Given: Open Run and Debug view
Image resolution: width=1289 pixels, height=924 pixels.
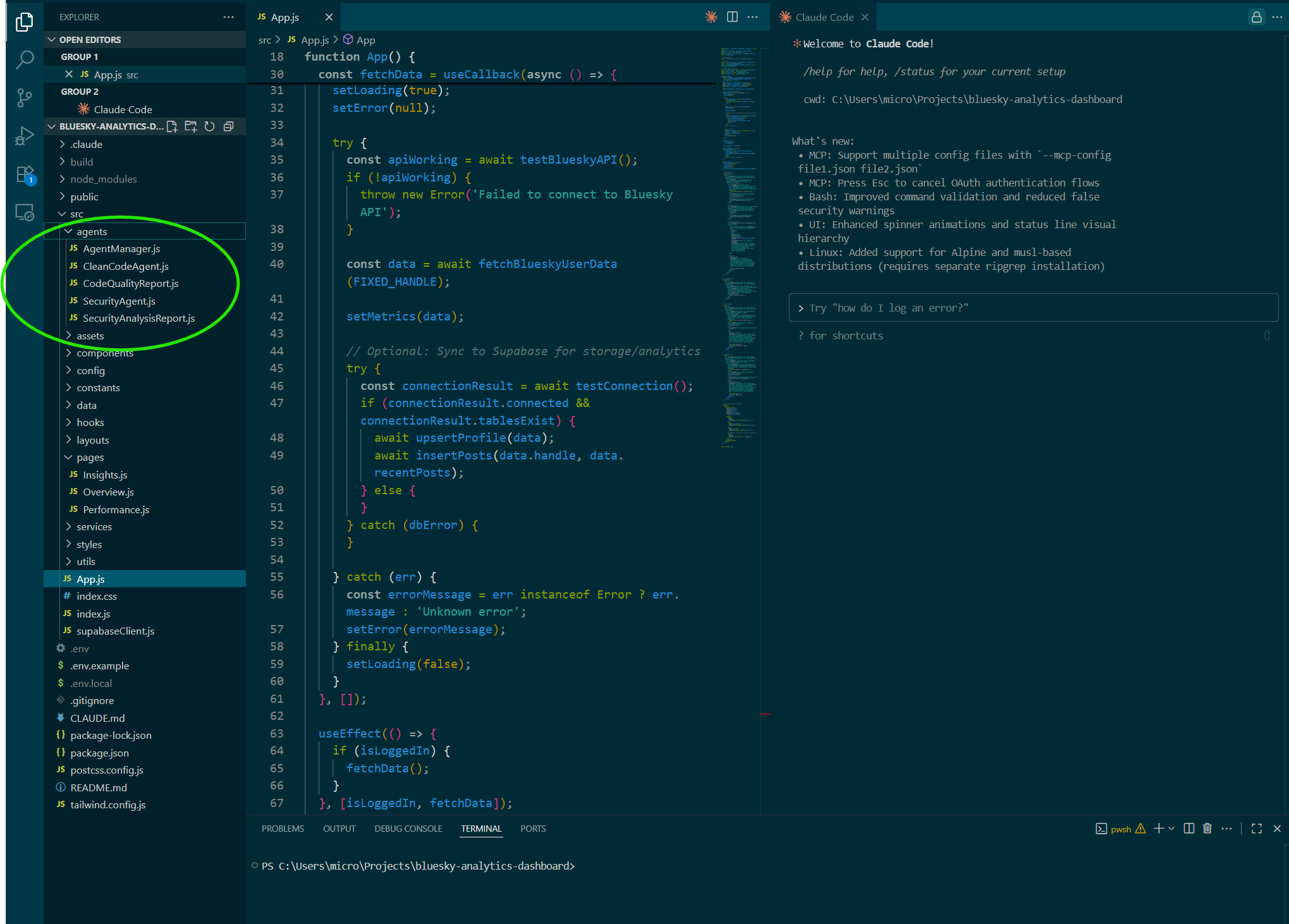Looking at the screenshot, I should click(24, 135).
